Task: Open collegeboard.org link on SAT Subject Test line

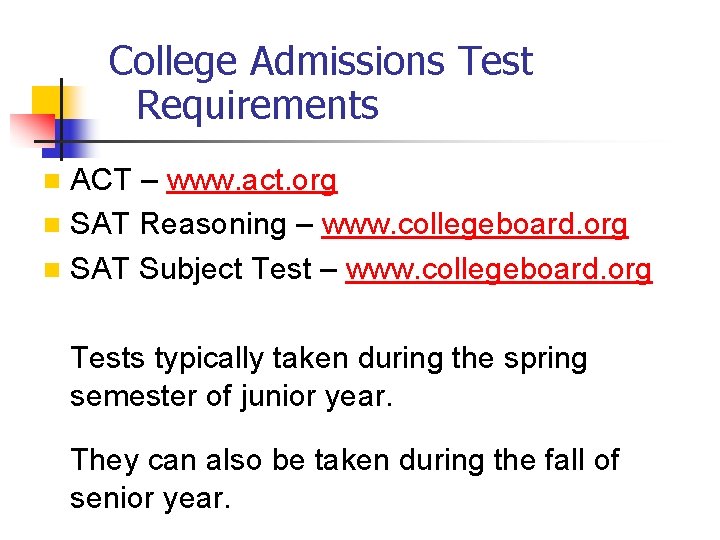Action: 498,269
